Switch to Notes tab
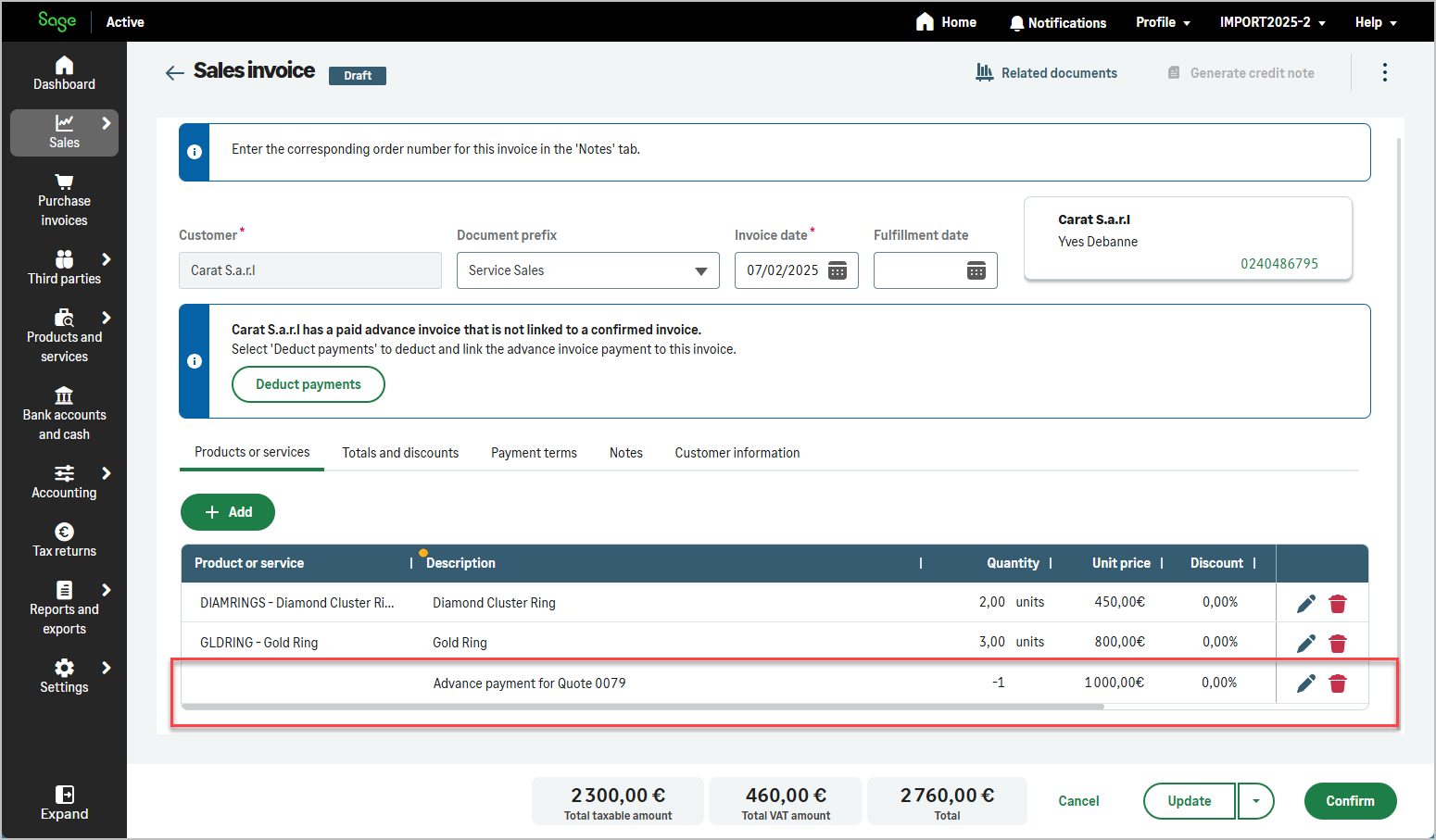Viewport: 1436px width, 840px height. coord(626,453)
